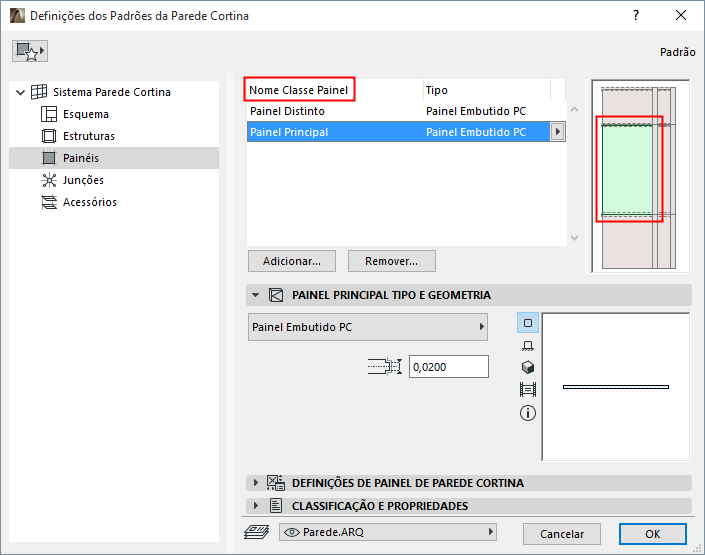This screenshot has height=555, width=705.
Task: Click the panel preview image area
Action: [x=616, y=387]
